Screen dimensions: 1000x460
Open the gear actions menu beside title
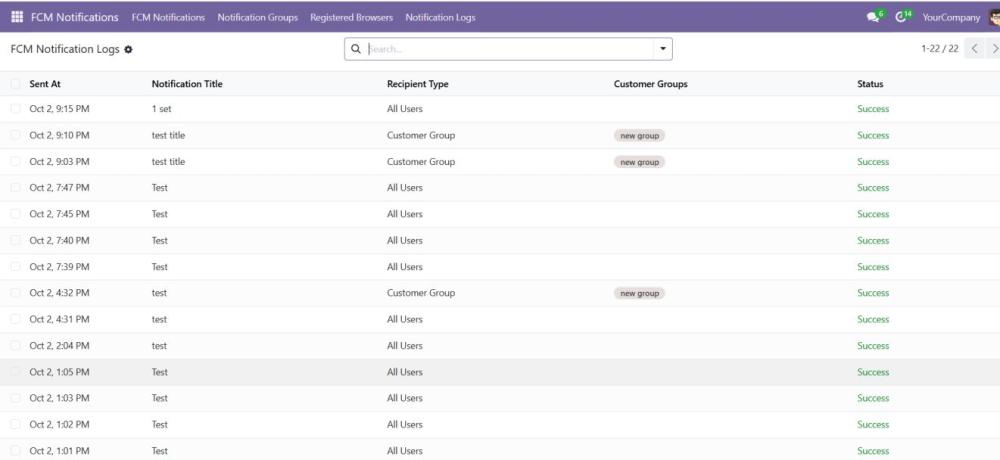coord(127,49)
